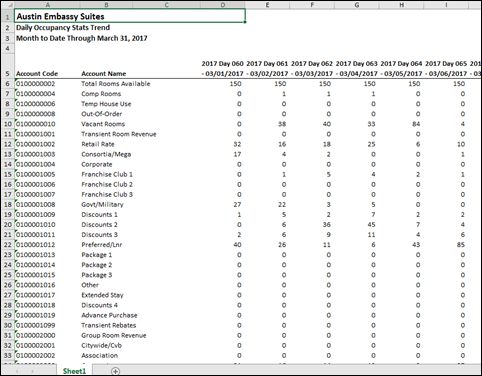Switch to the Sheet1 tab
Screen dimensions: 482x376
[74, 371]
